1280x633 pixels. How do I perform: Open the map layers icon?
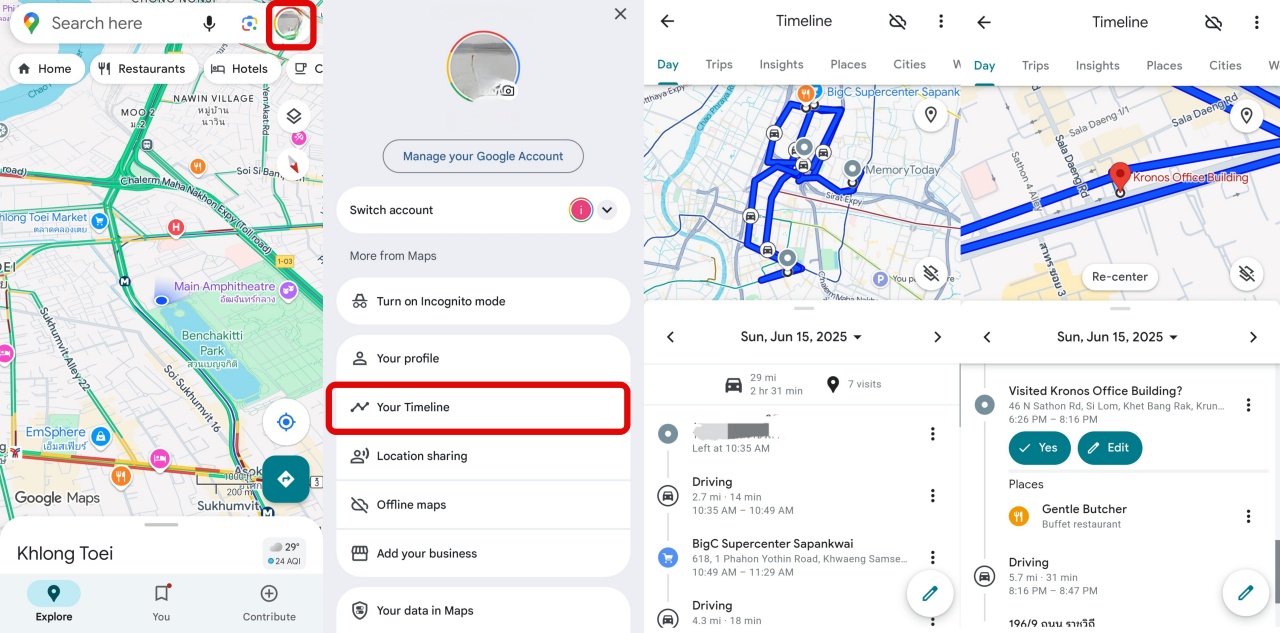coord(293,116)
